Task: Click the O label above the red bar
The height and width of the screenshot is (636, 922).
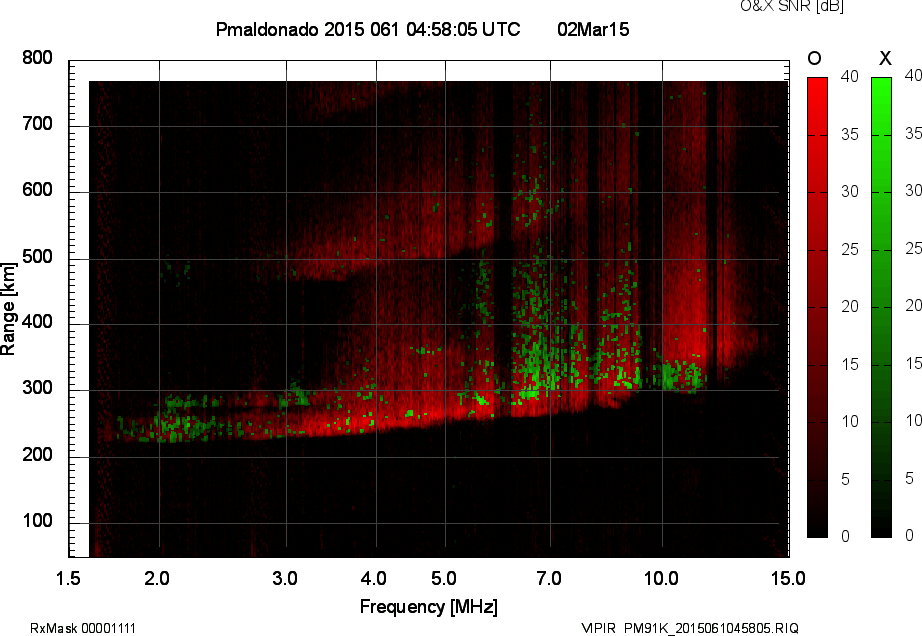Action: click(814, 58)
